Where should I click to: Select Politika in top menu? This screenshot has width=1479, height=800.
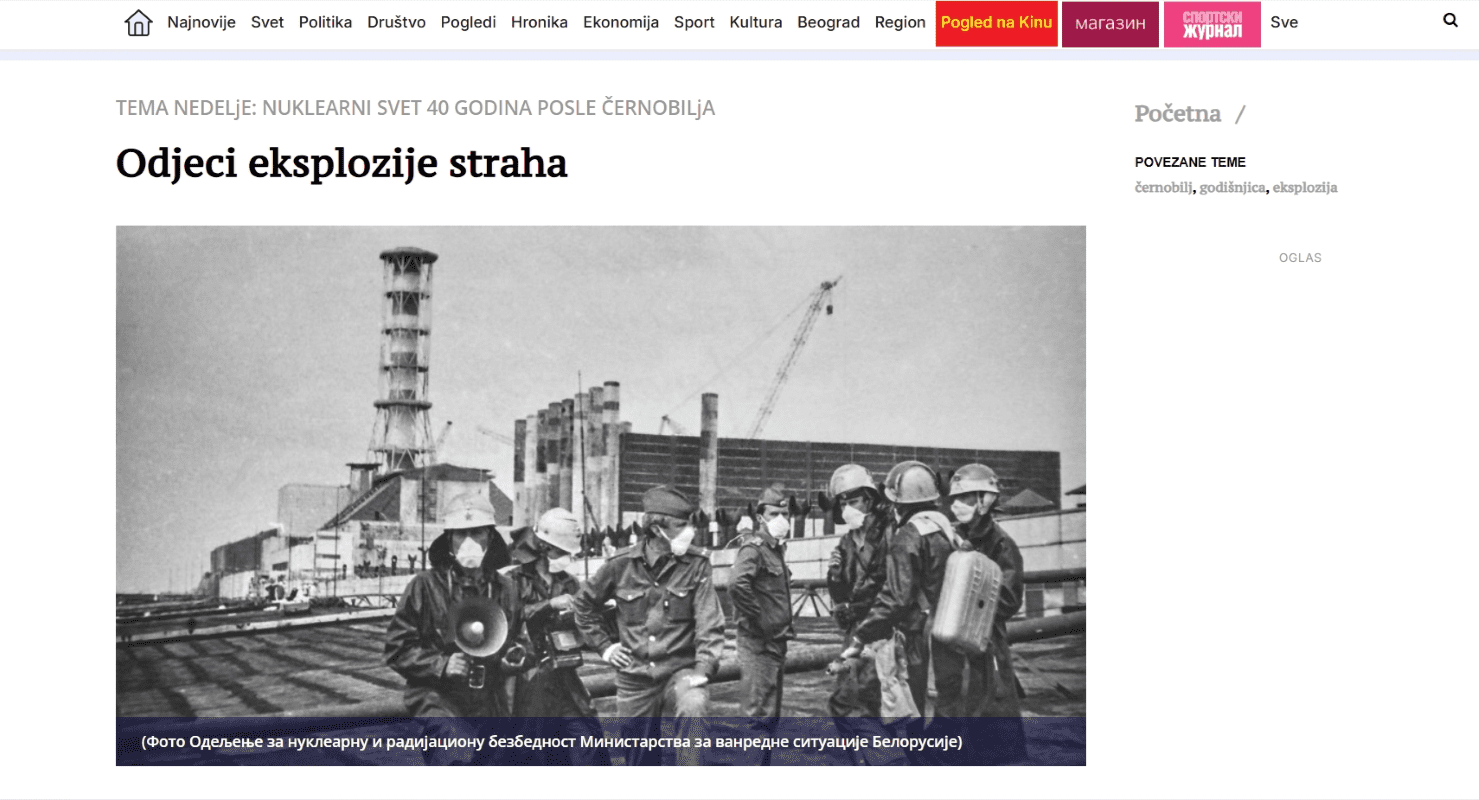(x=325, y=22)
